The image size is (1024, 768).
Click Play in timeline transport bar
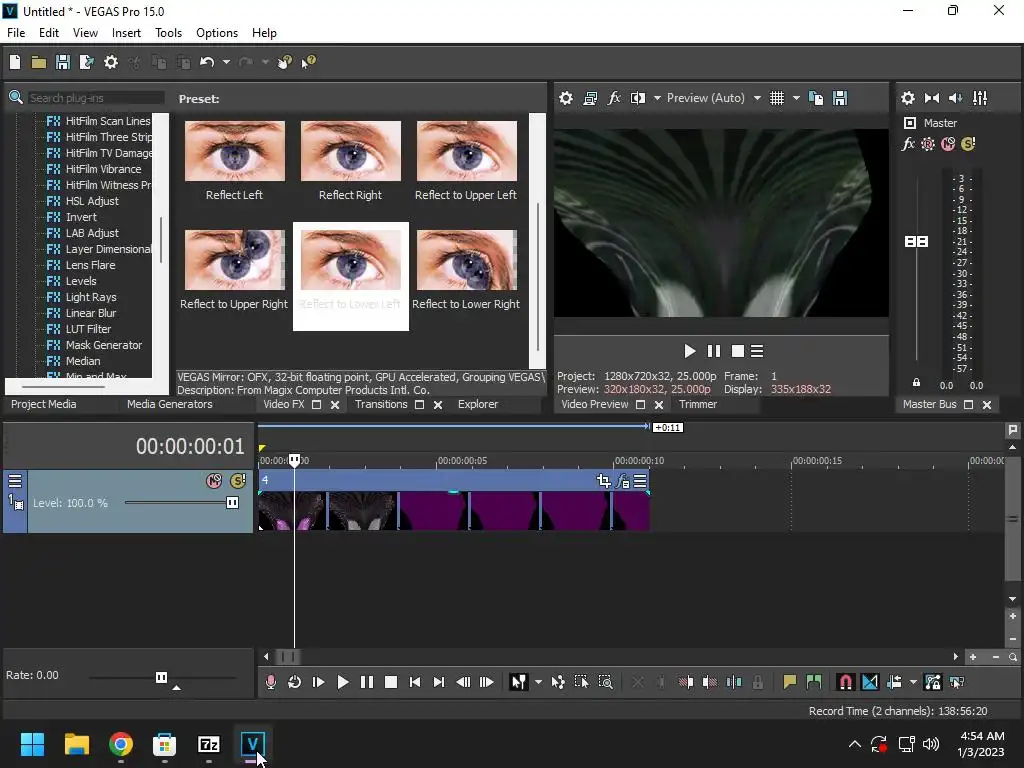tap(342, 682)
